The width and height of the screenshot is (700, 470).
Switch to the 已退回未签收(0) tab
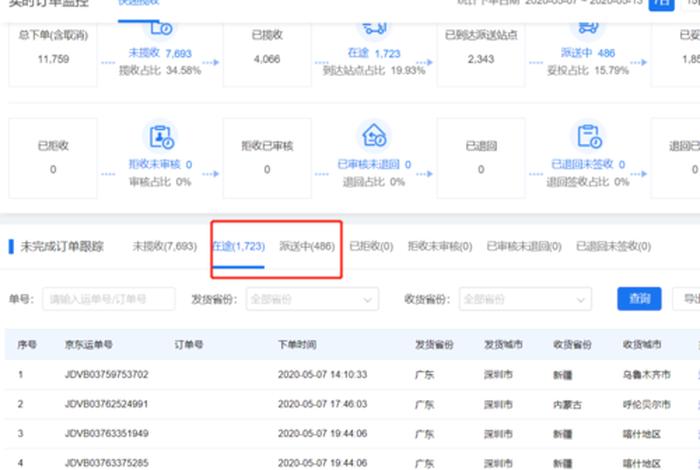(x=613, y=246)
